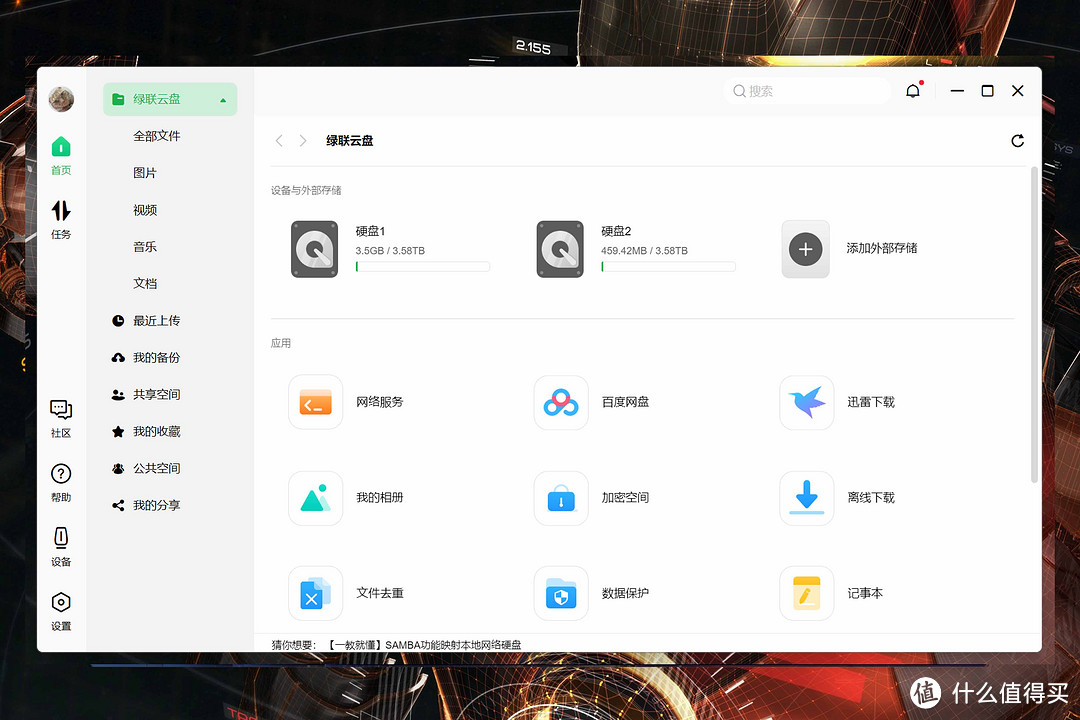Image resolution: width=1080 pixels, height=720 pixels.
Task: Select 硬盘2 drive thumbnail
Action: click(x=560, y=249)
